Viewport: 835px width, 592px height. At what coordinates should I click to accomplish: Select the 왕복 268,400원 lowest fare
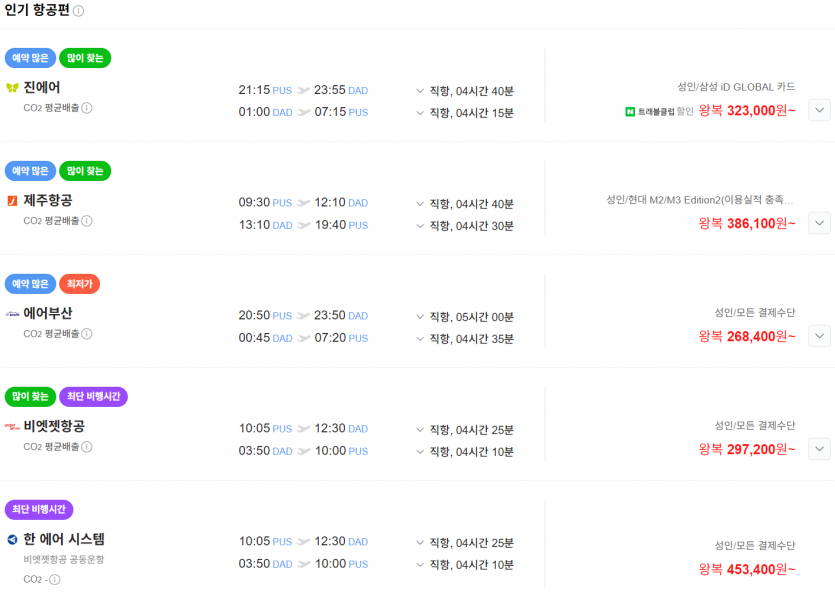coord(747,336)
